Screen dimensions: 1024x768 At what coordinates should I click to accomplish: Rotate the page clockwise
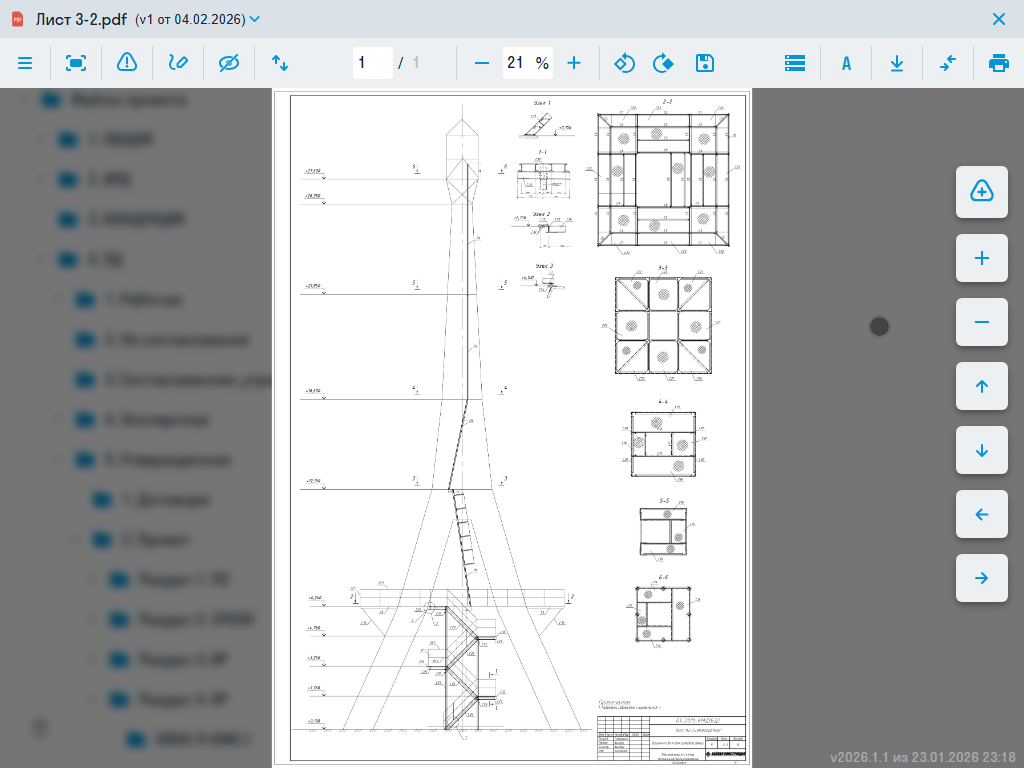pyautogui.click(x=662, y=63)
